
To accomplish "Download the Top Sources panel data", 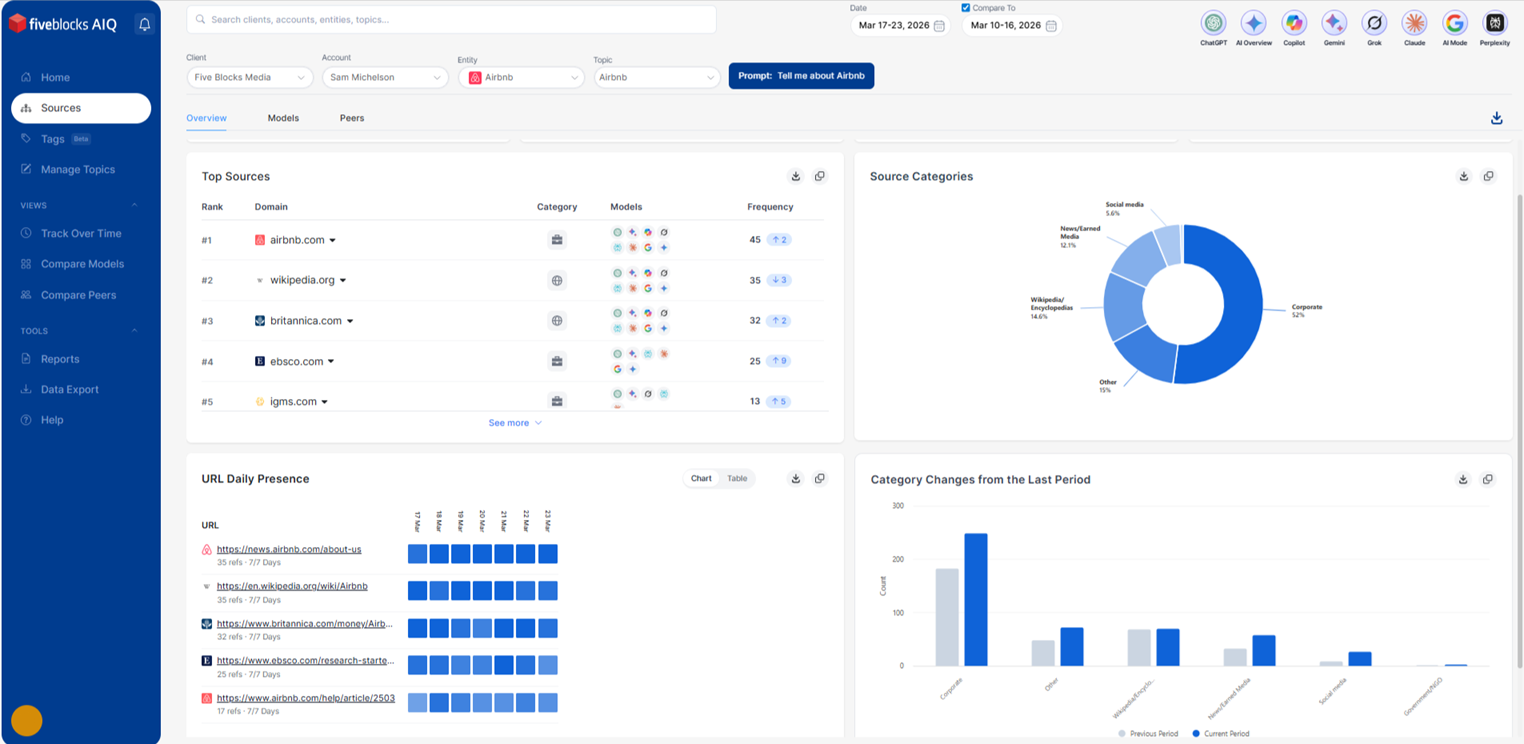I will (796, 177).
